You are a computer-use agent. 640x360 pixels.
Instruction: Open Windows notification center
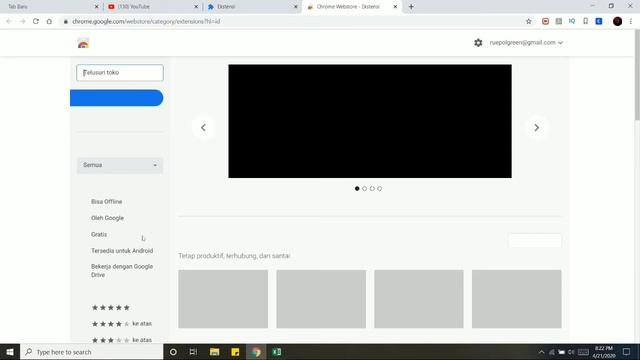(627, 352)
